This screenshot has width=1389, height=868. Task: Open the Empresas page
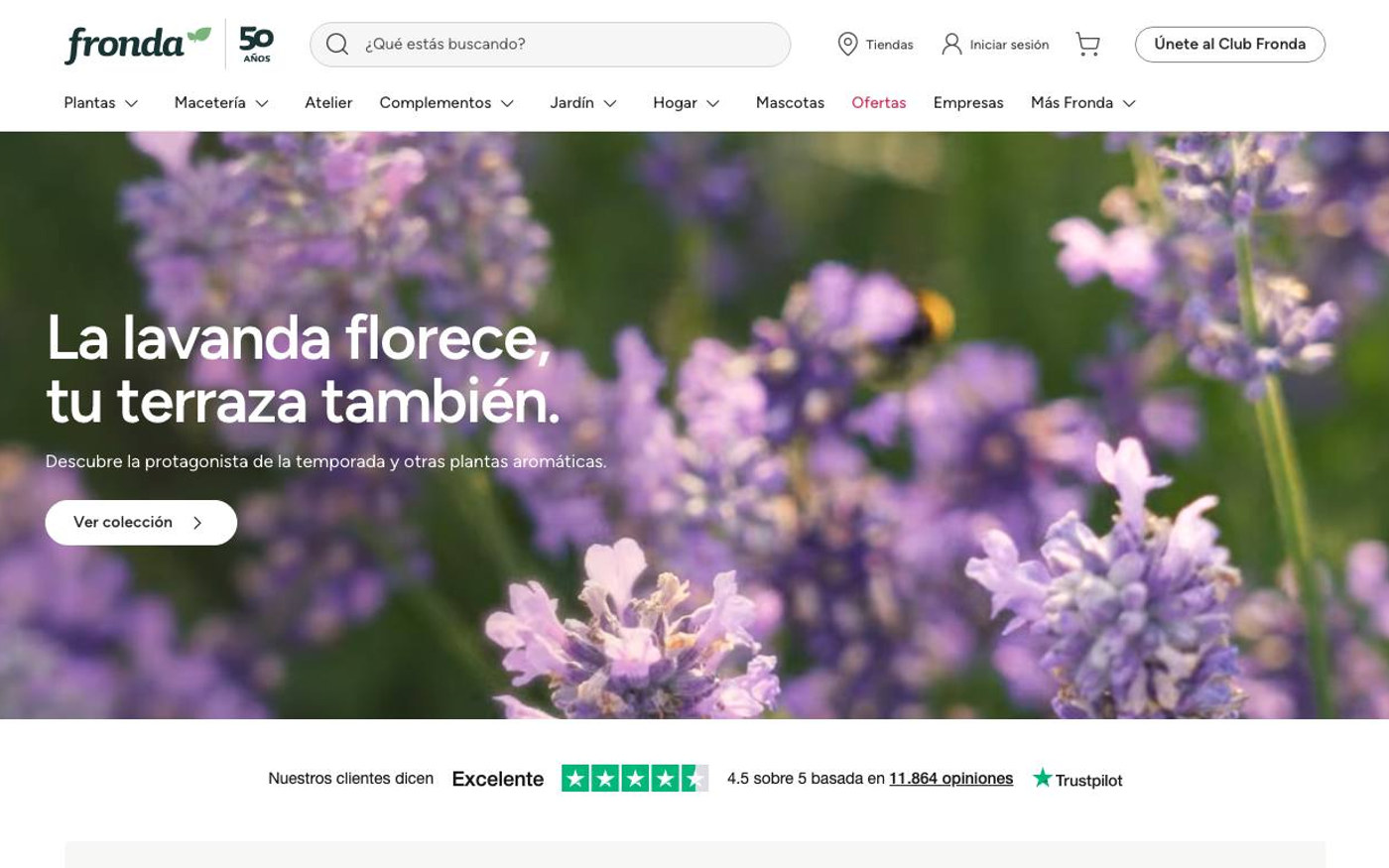click(968, 103)
